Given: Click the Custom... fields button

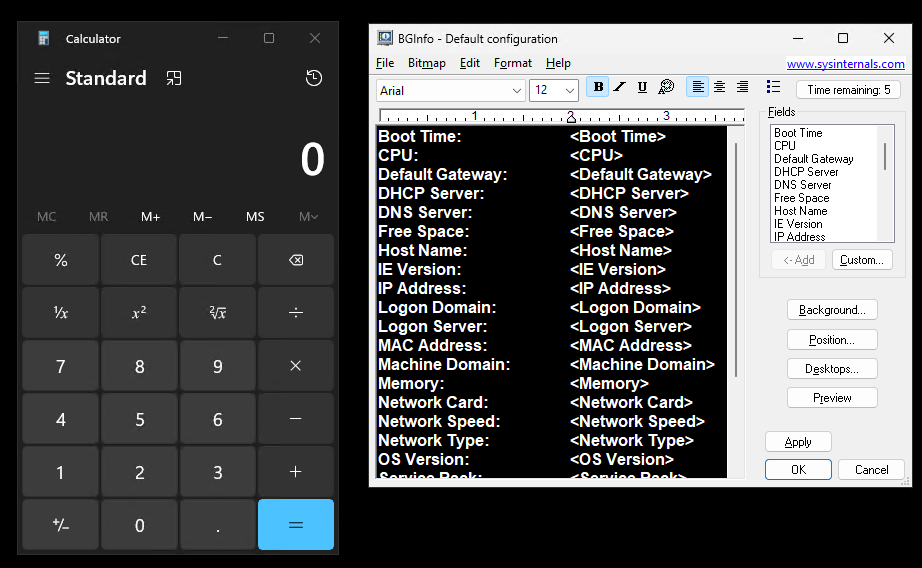Looking at the screenshot, I should 861,260.
